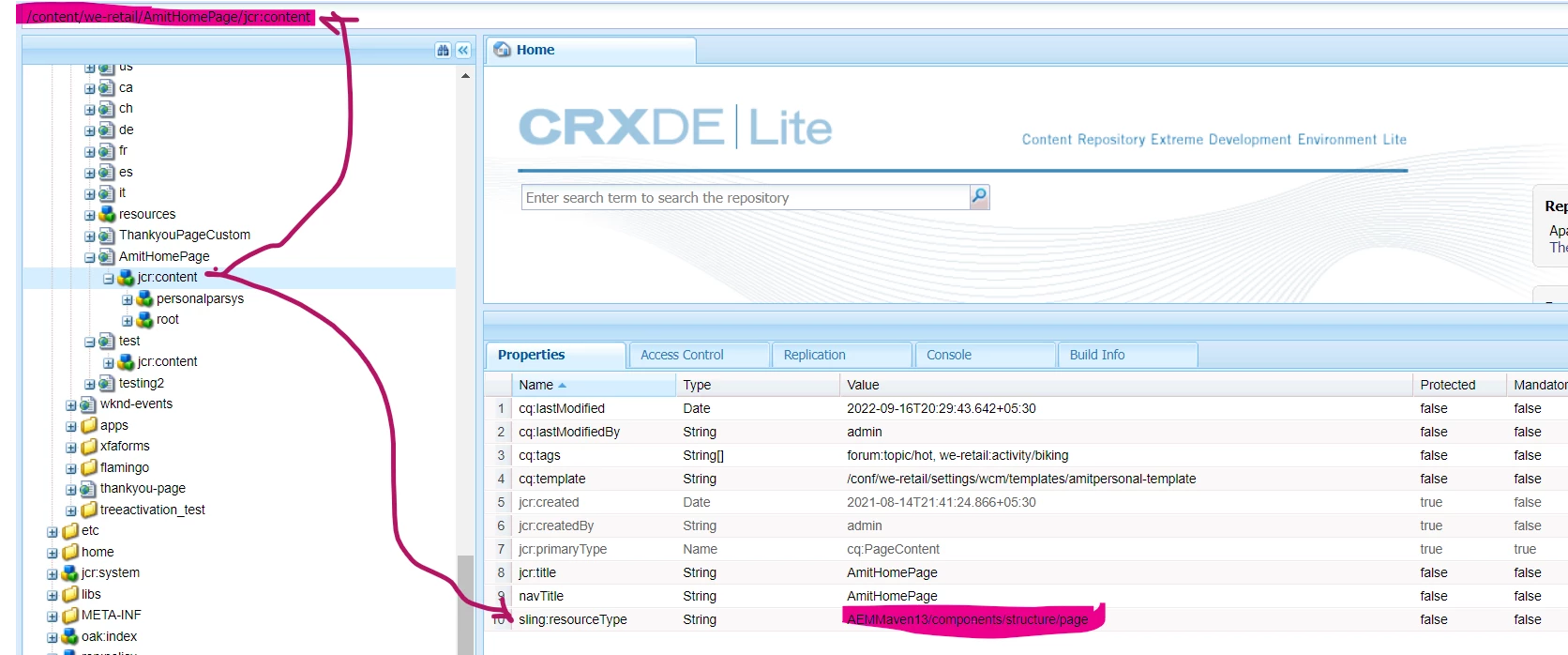Sort properties by Name column header

[593, 385]
